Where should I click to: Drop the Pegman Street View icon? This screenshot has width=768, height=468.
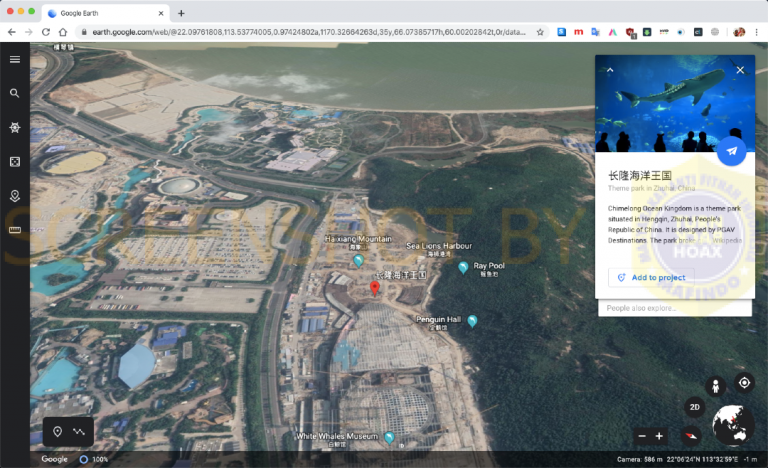click(715, 386)
